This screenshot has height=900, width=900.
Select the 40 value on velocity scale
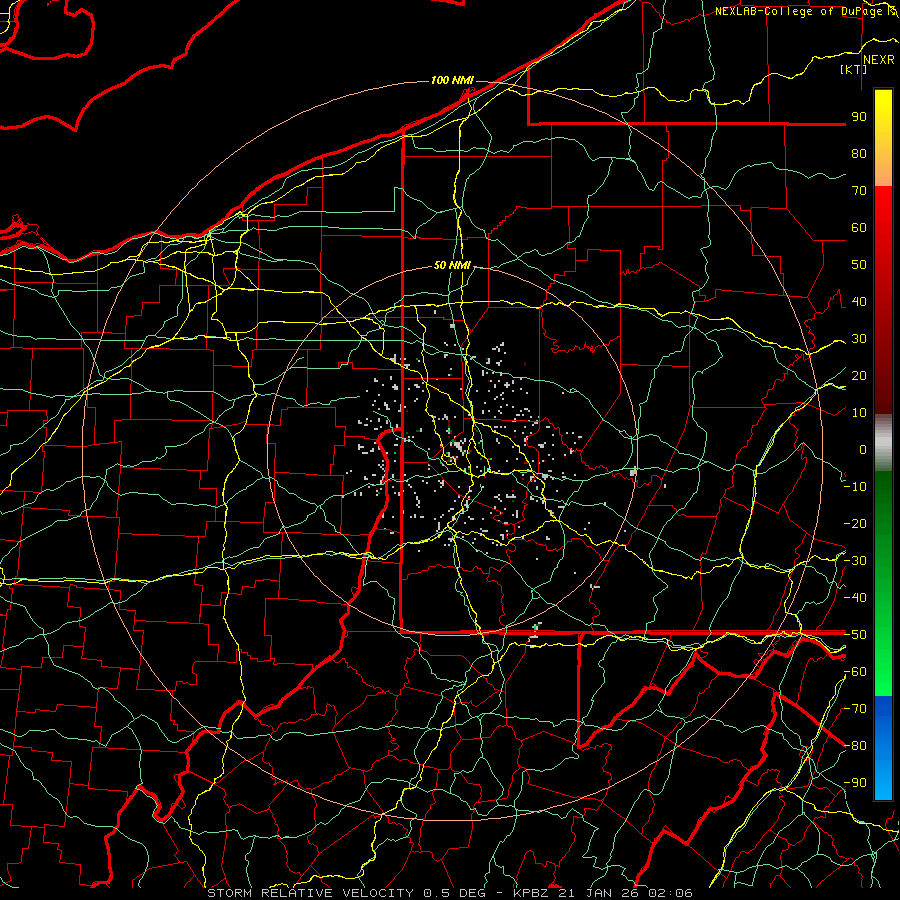point(859,302)
